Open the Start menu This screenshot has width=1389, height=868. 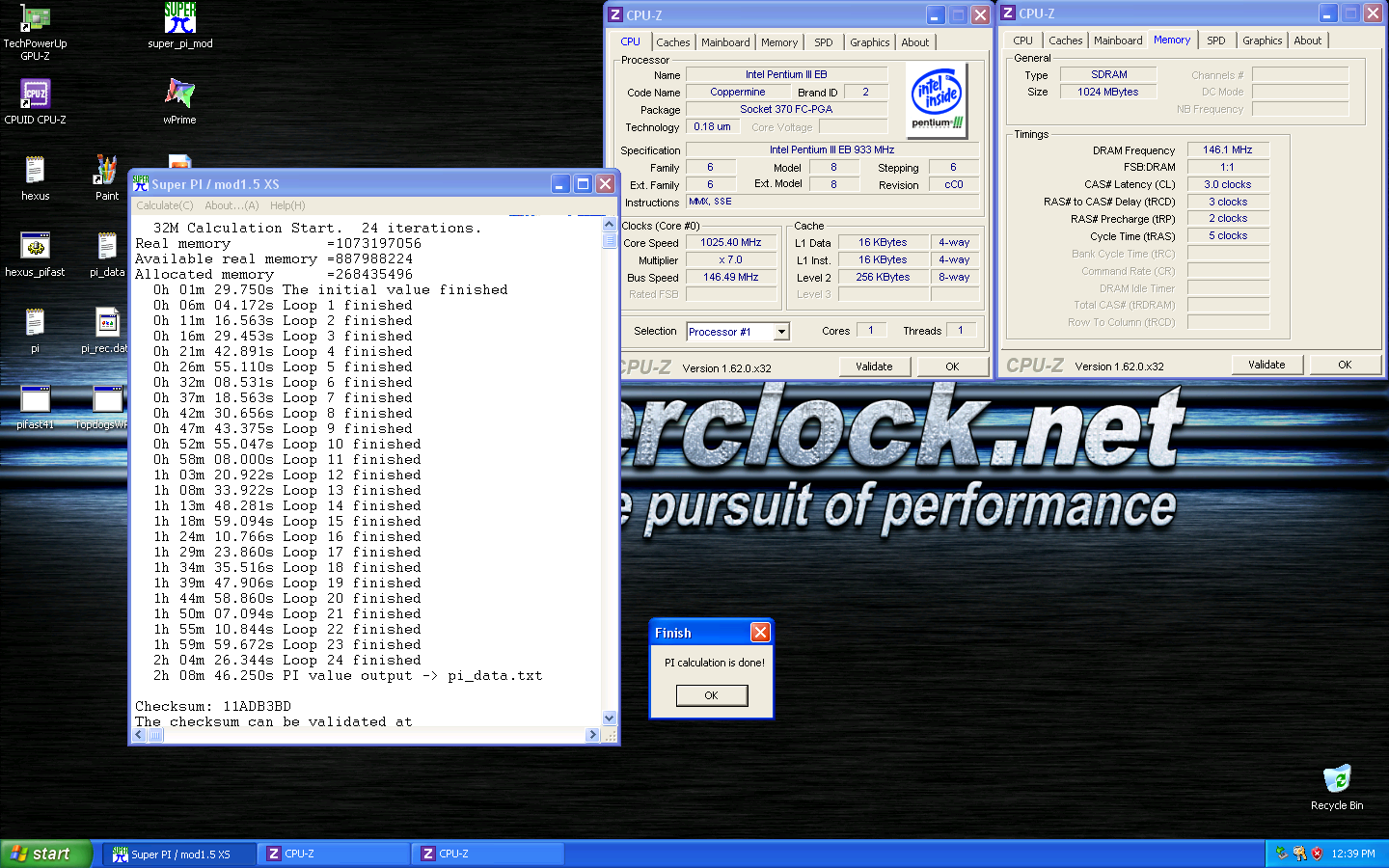(46, 854)
